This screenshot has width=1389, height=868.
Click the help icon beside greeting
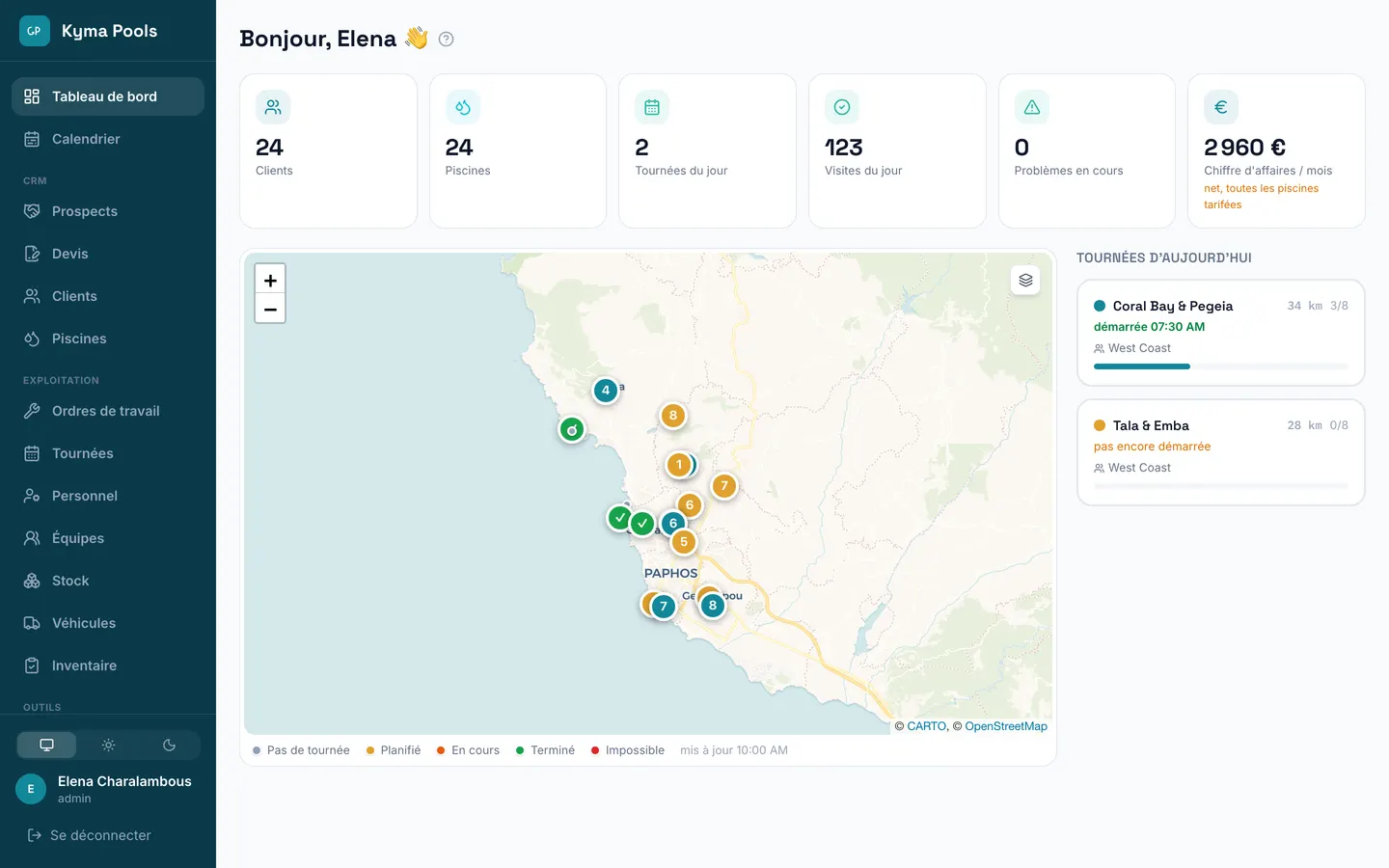pos(446,40)
